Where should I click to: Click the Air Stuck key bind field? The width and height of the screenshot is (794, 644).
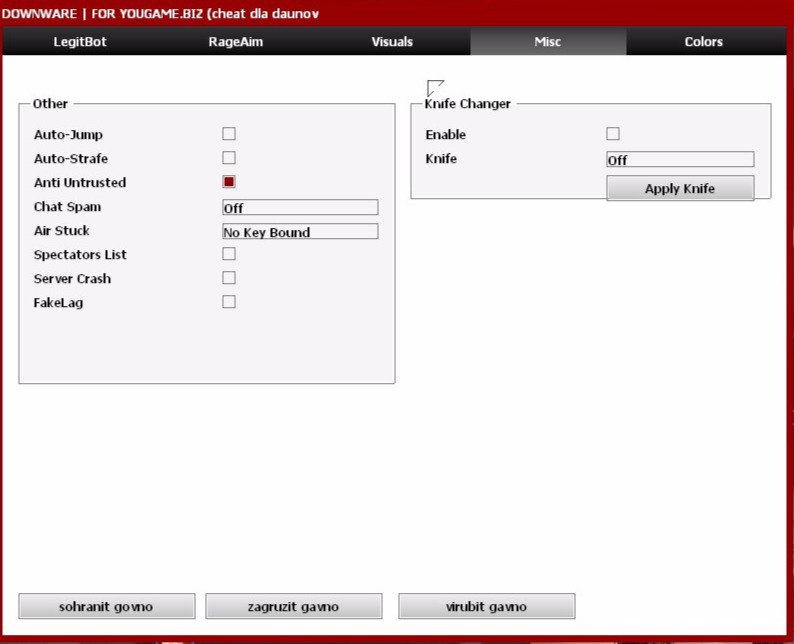coord(300,232)
